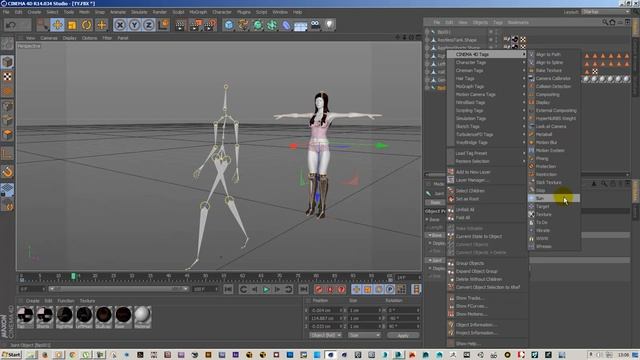Click Make Editable icon in left sidebar

click(7, 43)
